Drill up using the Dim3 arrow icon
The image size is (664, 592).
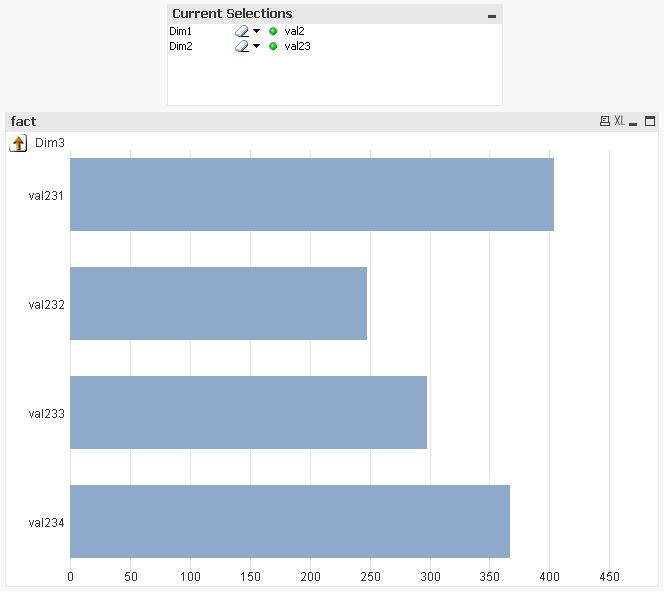pyautogui.click(x=18, y=143)
